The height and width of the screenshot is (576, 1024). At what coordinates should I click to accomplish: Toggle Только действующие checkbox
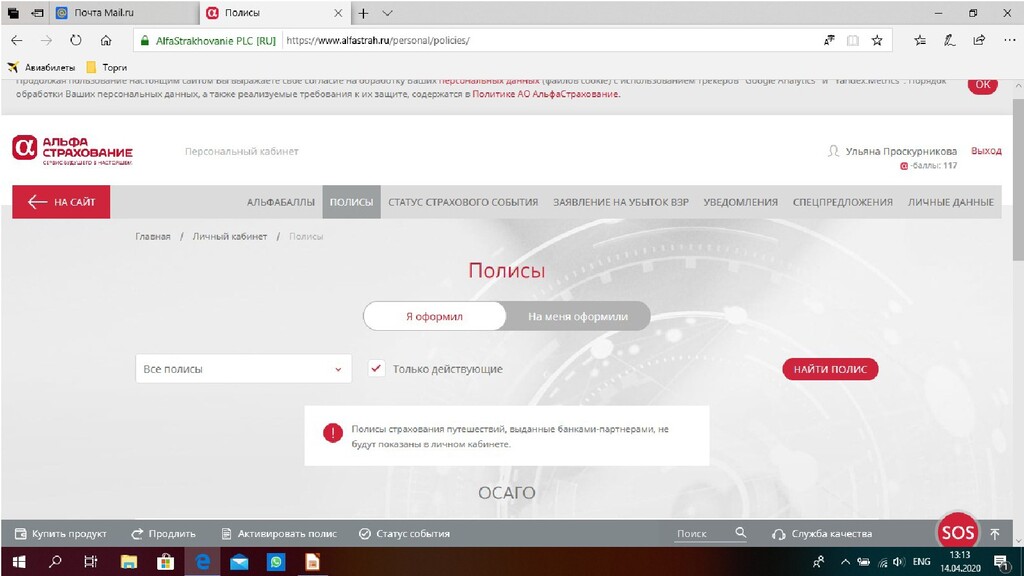(x=376, y=368)
